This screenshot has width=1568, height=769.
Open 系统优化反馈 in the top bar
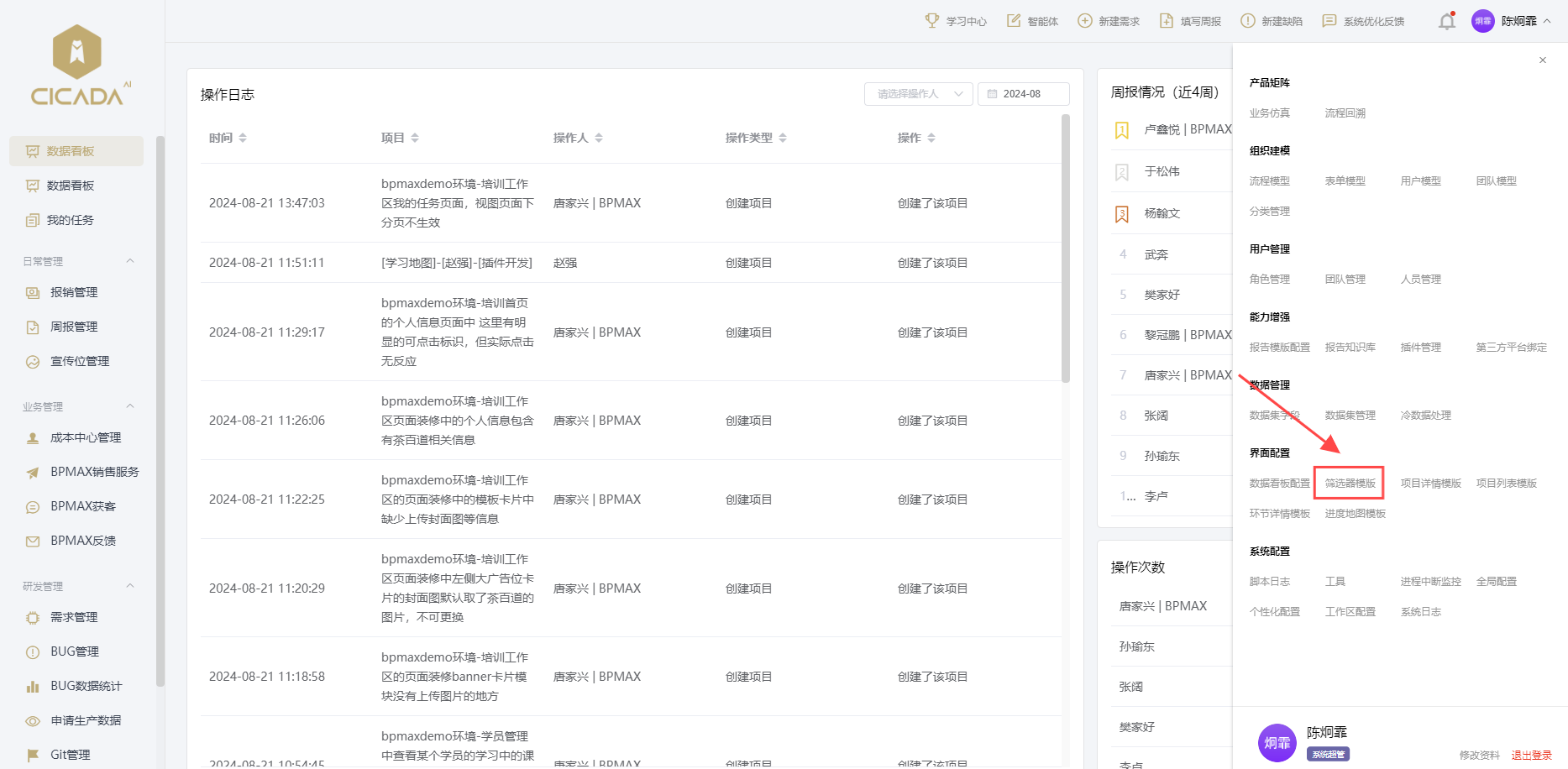(x=1363, y=21)
